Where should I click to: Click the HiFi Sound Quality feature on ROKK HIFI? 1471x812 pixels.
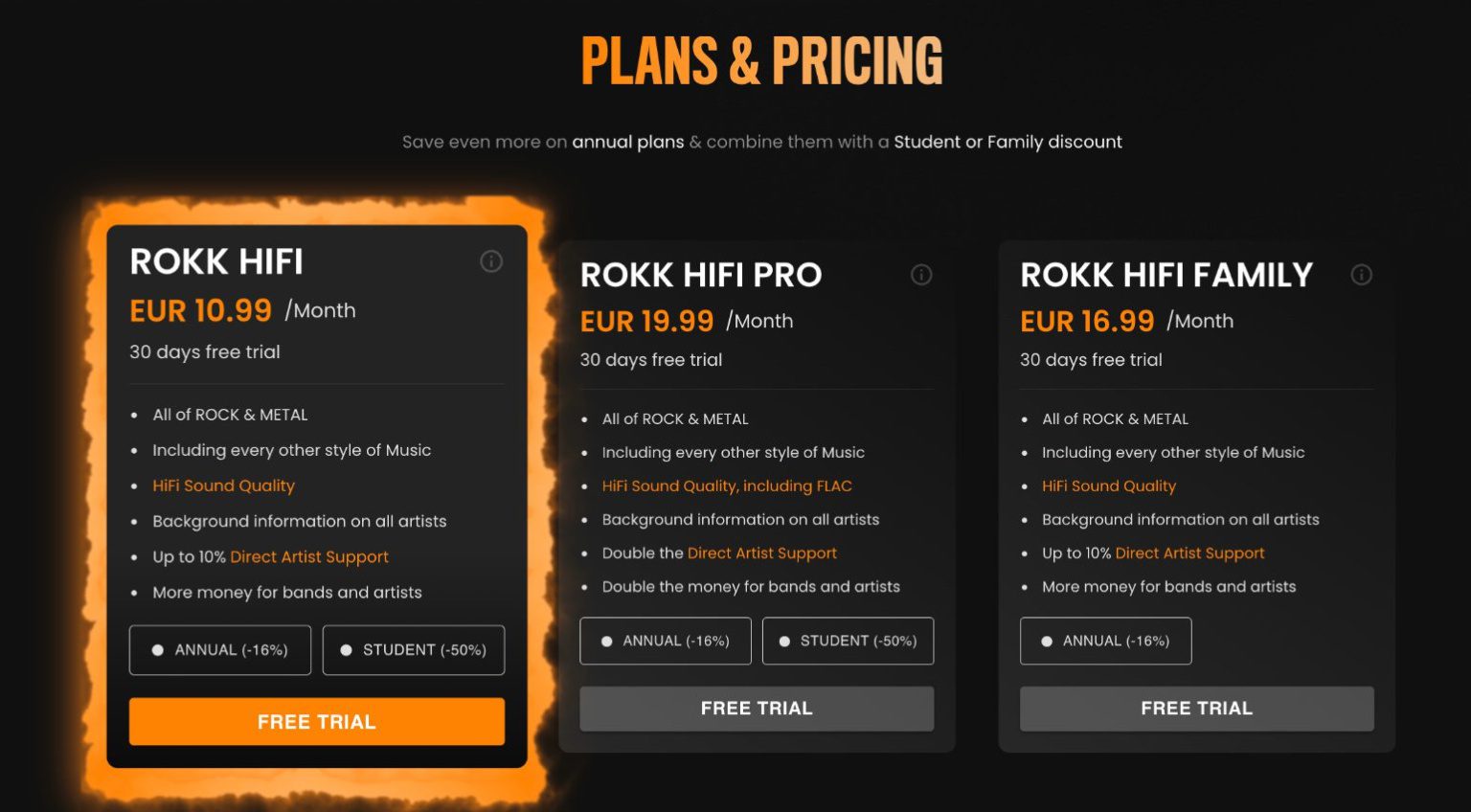(x=223, y=485)
